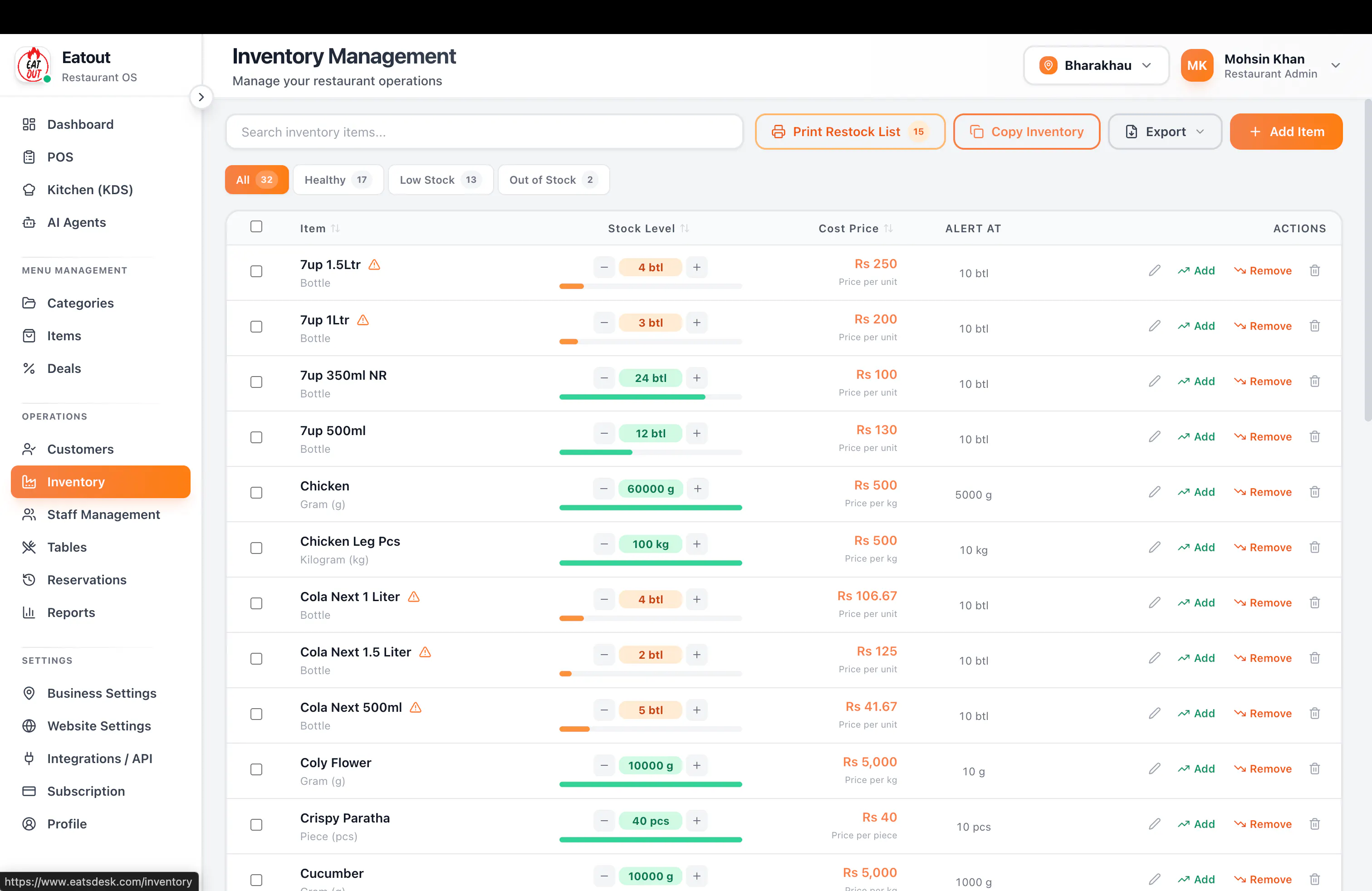Viewport: 1372px width, 891px height.
Task: Click the Print Restock List button
Action: point(850,132)
